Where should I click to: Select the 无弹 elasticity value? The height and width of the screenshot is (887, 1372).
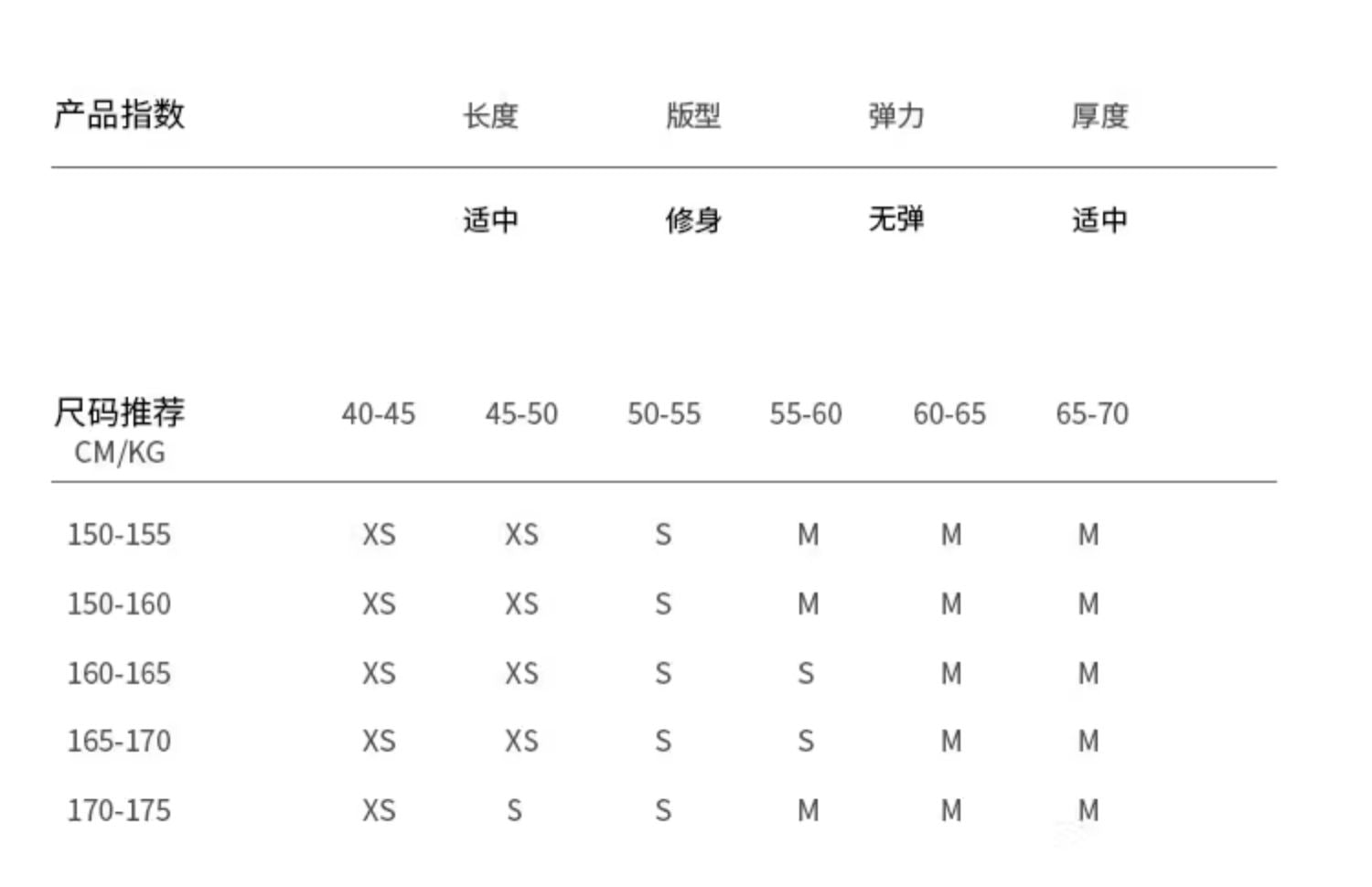tap(896, 219)
